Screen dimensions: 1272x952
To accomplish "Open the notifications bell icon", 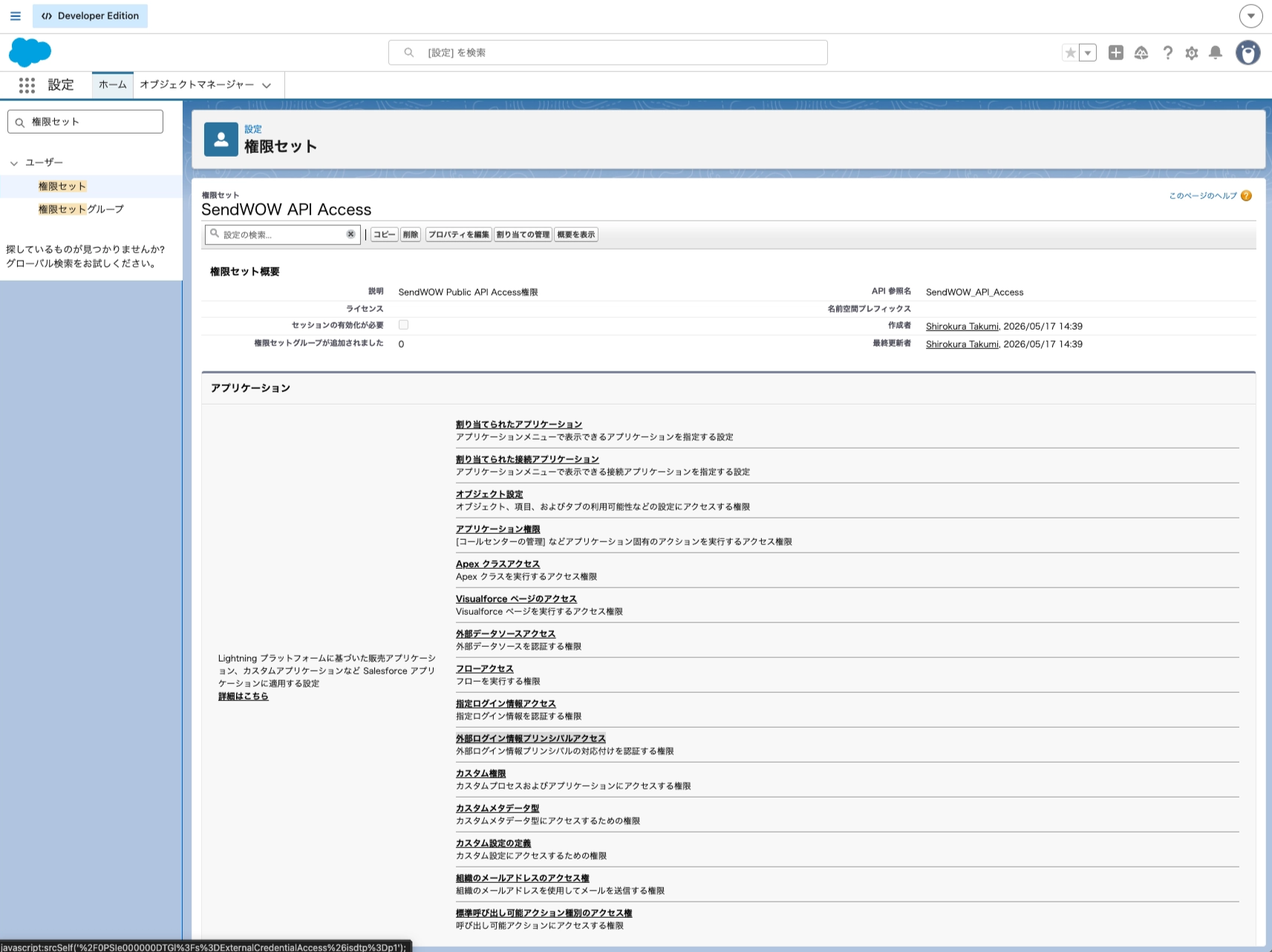I will [x=1216, y=53].
